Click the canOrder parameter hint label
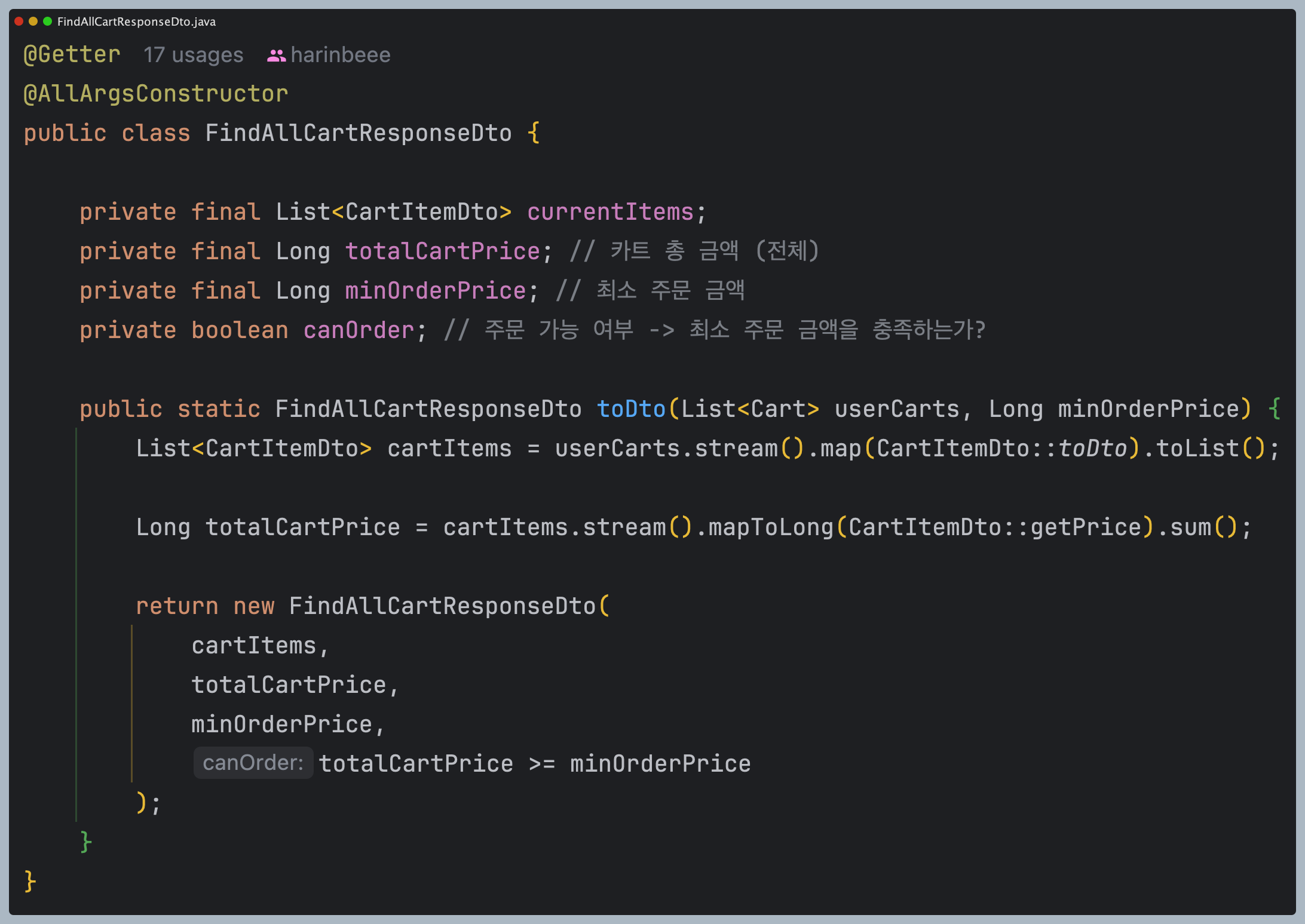This screenshot has width=1305, height=924. point(253,763)
